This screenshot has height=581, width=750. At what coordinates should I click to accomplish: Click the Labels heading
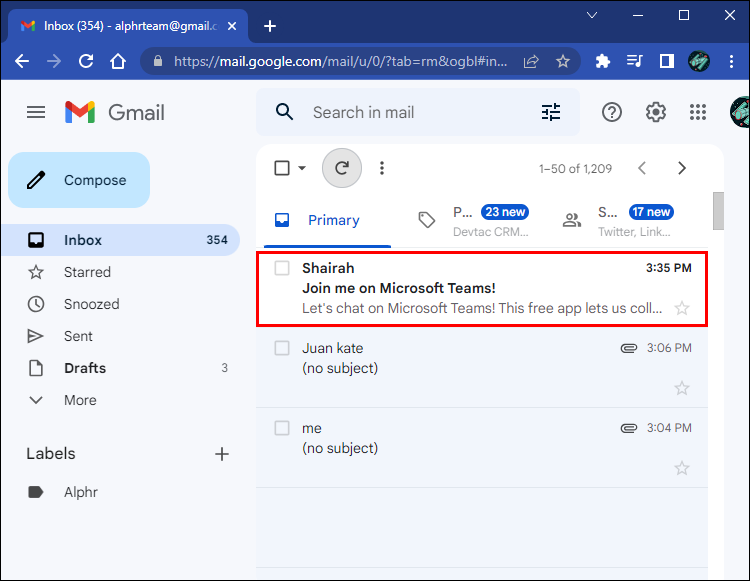click(51, 453)
